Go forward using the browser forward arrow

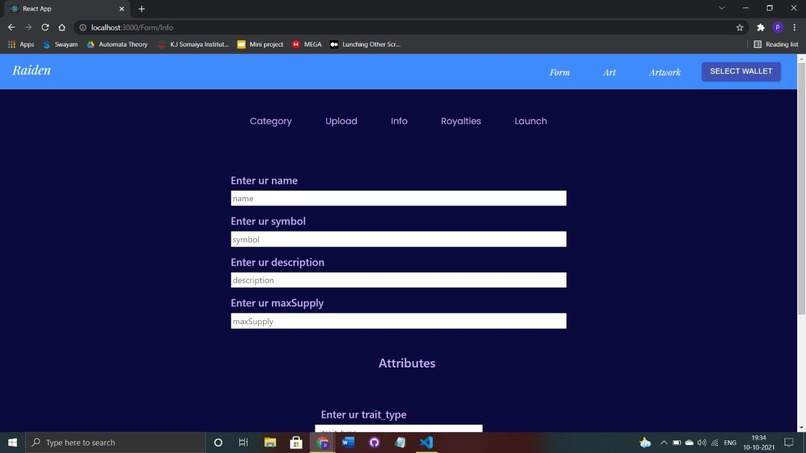click(x=28, y=27)
